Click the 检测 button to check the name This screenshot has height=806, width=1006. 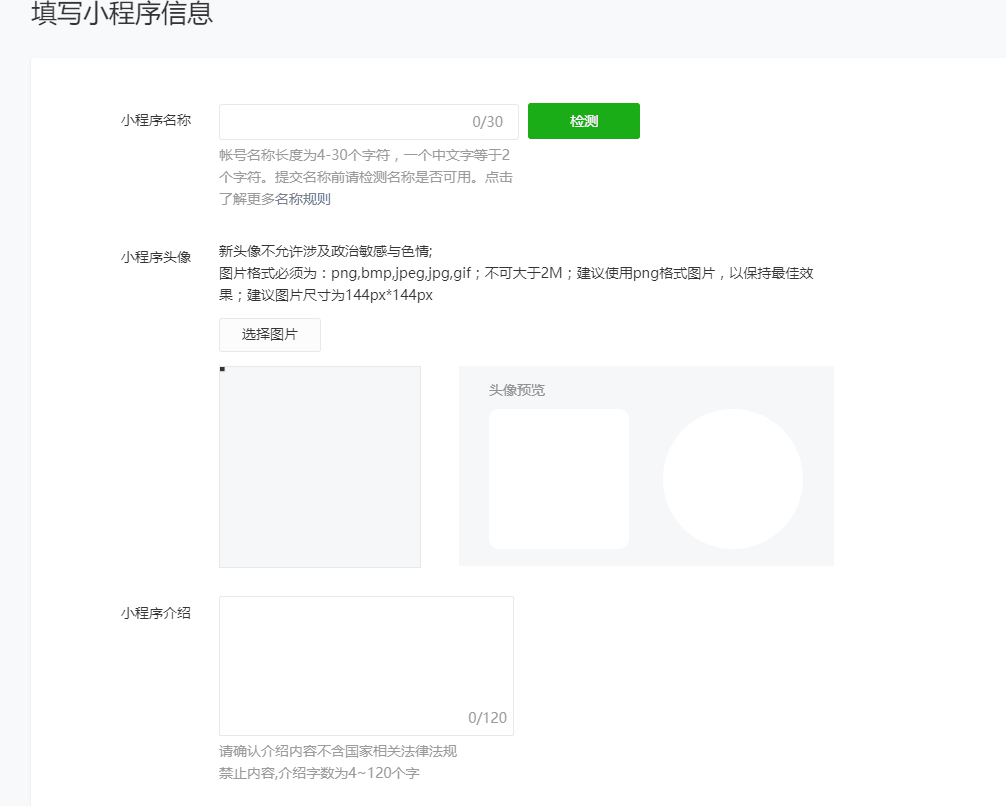click(x=583, y=121)
